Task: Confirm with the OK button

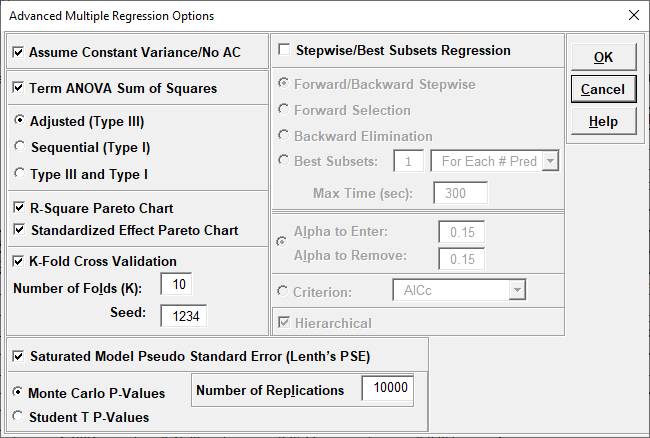Action: 603,57
